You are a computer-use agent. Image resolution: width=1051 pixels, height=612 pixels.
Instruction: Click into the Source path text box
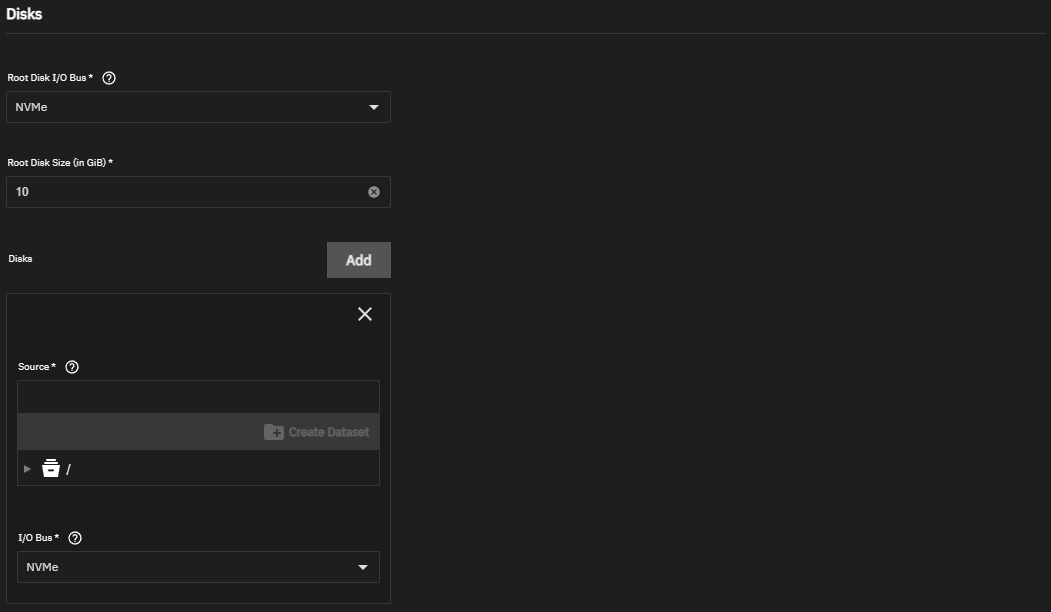point(198,397)
